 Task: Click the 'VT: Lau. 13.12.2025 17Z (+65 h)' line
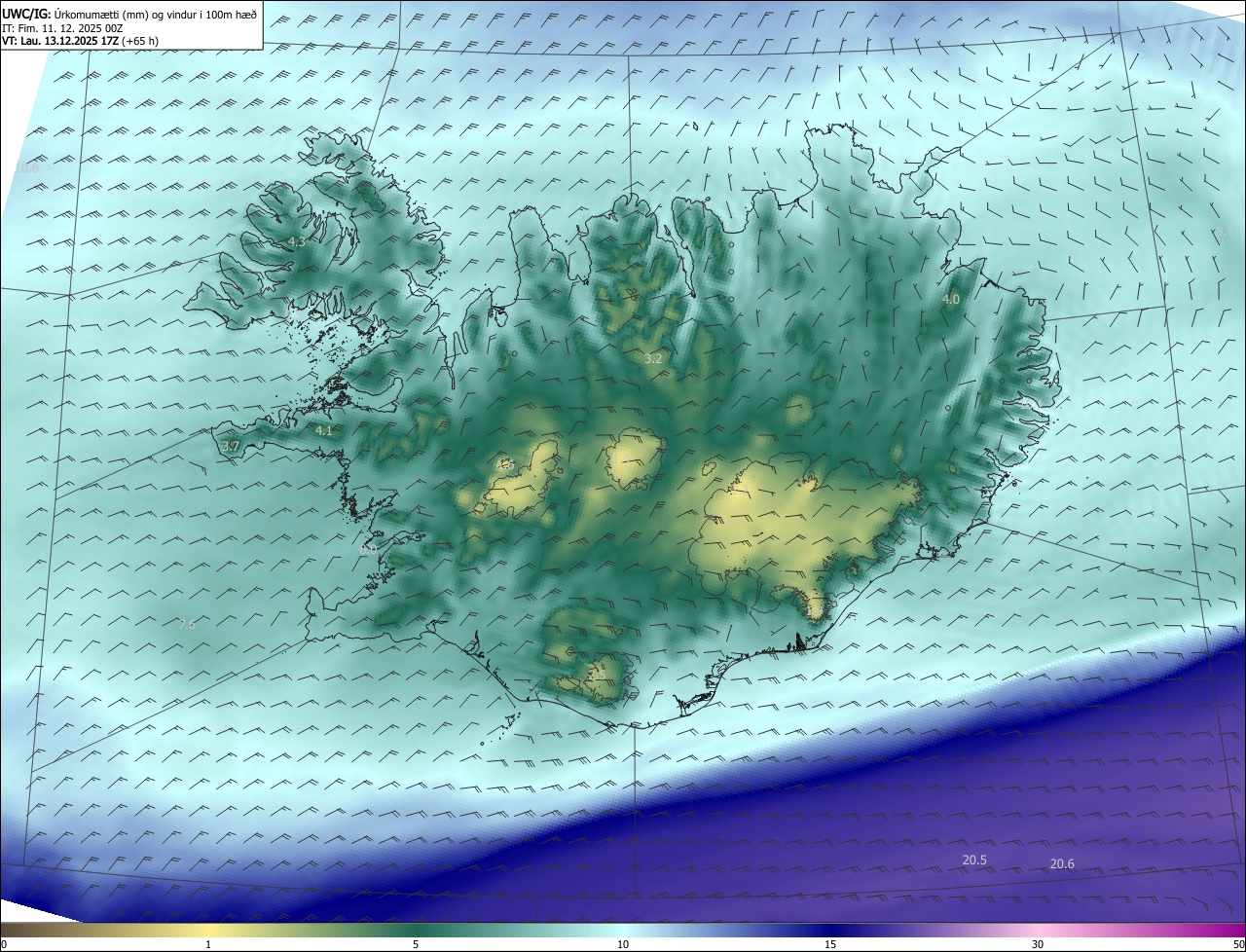(x=80, y=41)
